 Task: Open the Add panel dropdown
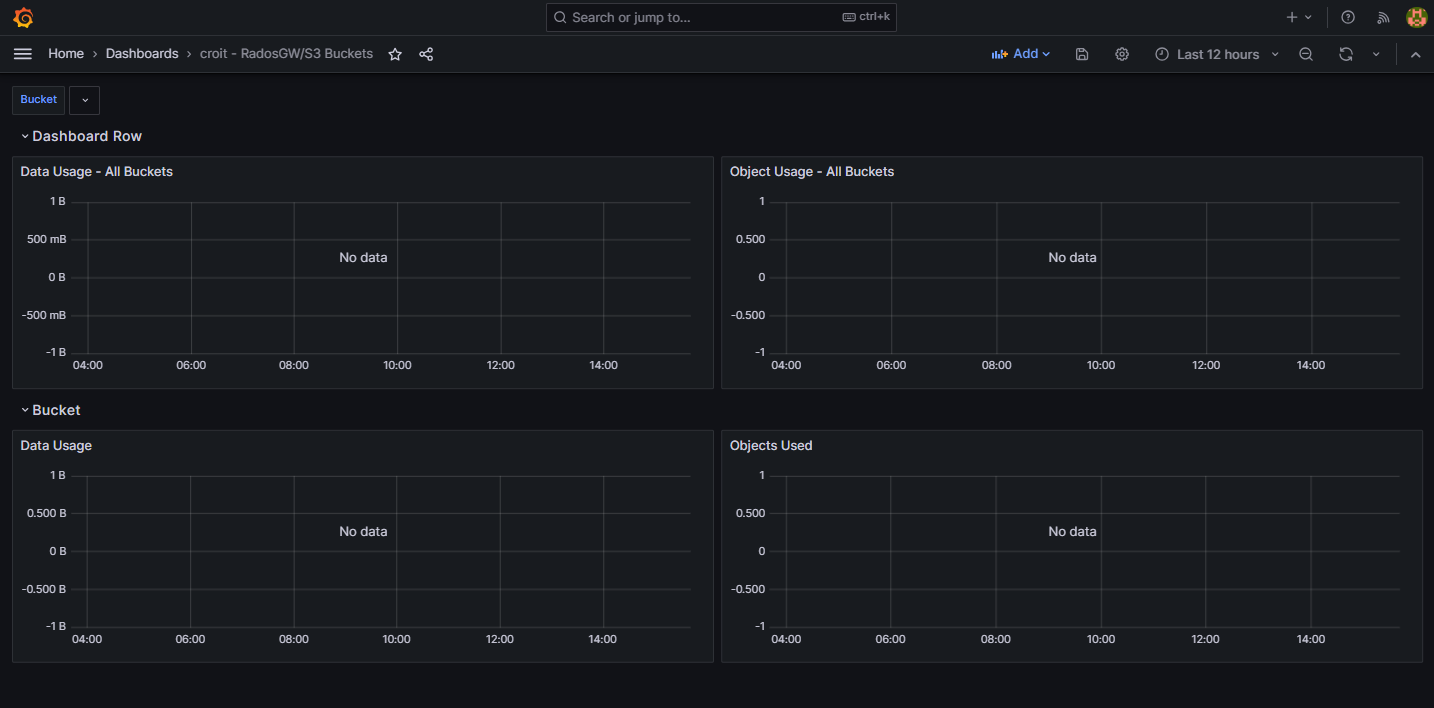(x=1020, y=54)
